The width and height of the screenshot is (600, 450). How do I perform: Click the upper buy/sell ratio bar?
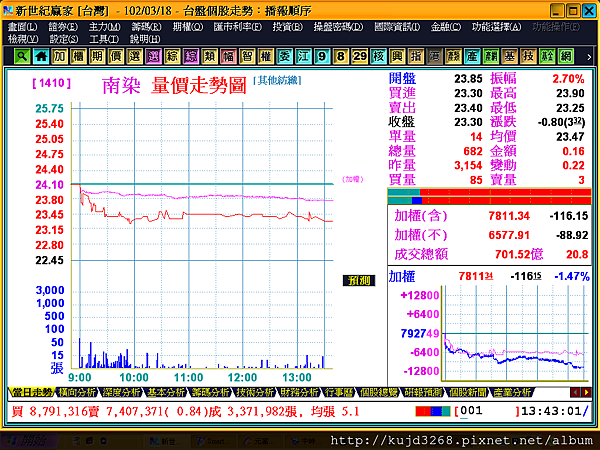click(x=489, y=192)
